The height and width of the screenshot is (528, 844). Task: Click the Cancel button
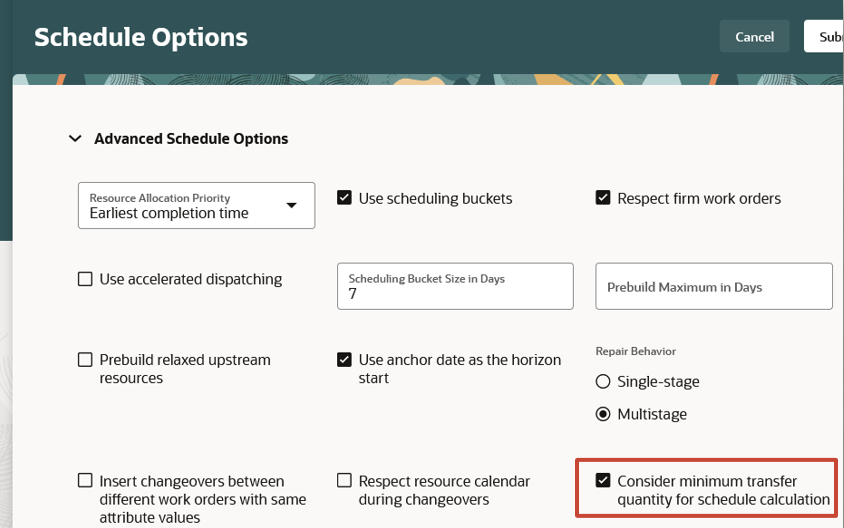(x=754, y=37)
